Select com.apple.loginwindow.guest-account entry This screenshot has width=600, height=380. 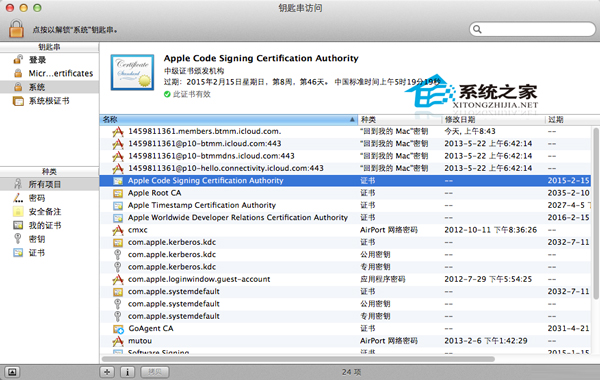tap(345, 279)
